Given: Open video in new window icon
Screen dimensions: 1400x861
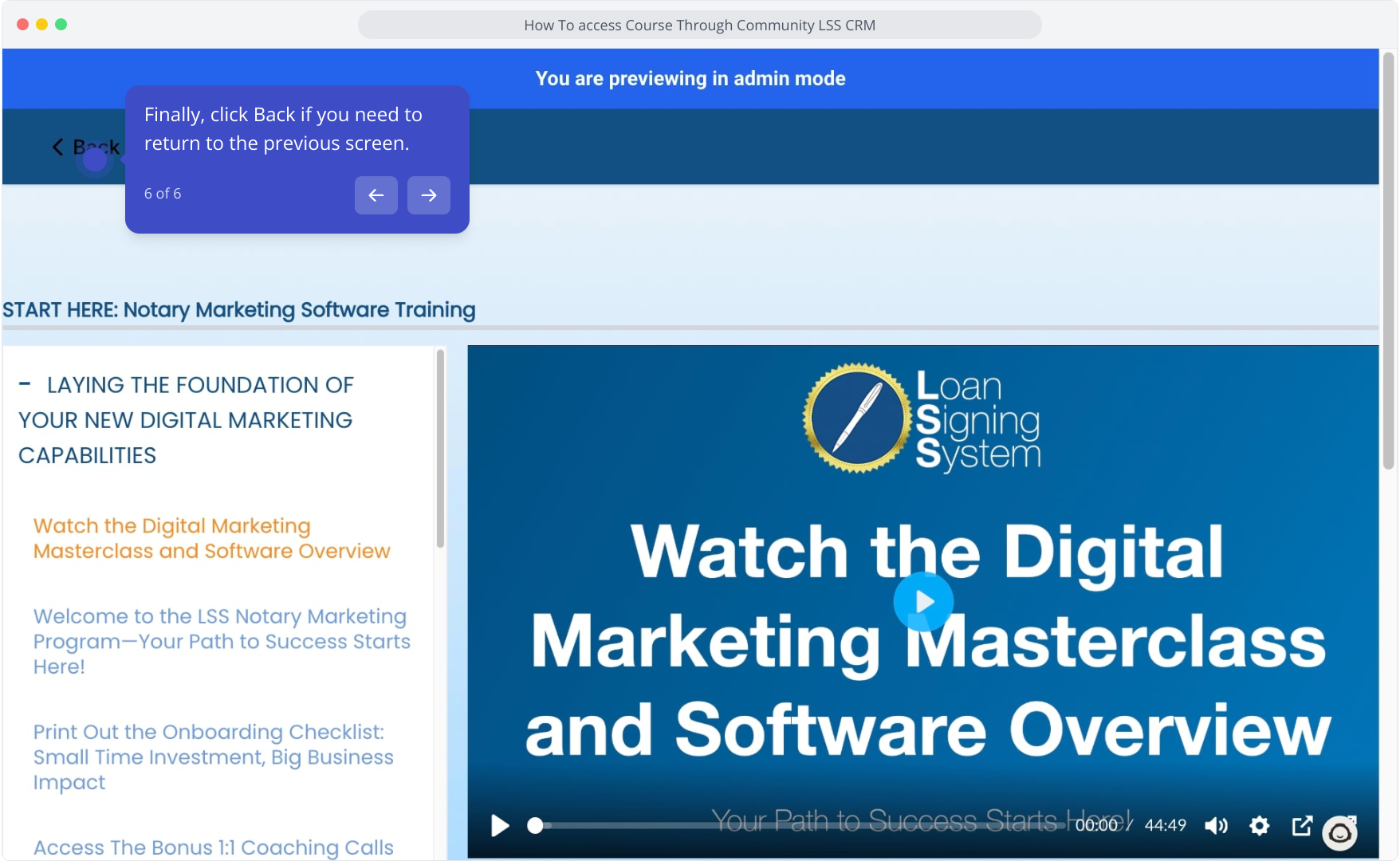Looking at the screenshot, I should pos(1302,825).
